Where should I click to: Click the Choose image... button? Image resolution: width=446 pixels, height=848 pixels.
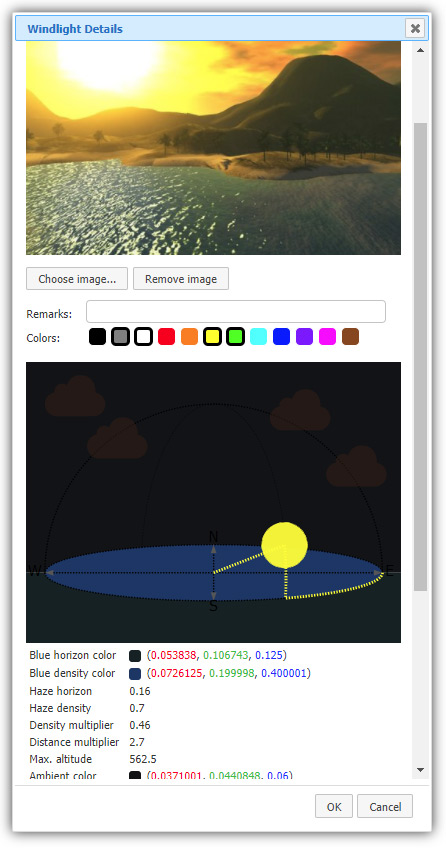click(77, 279)
